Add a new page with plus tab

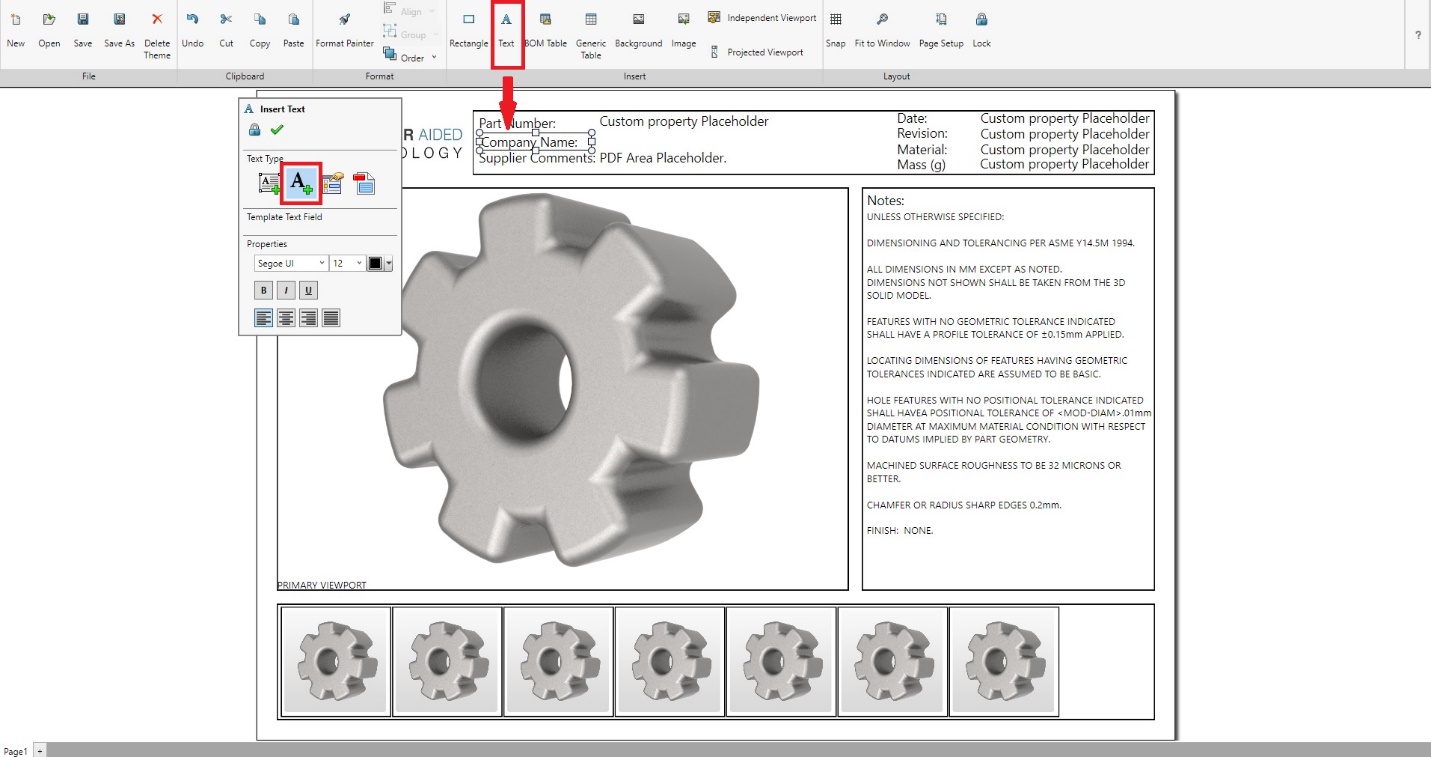click(x=40, y=750)
